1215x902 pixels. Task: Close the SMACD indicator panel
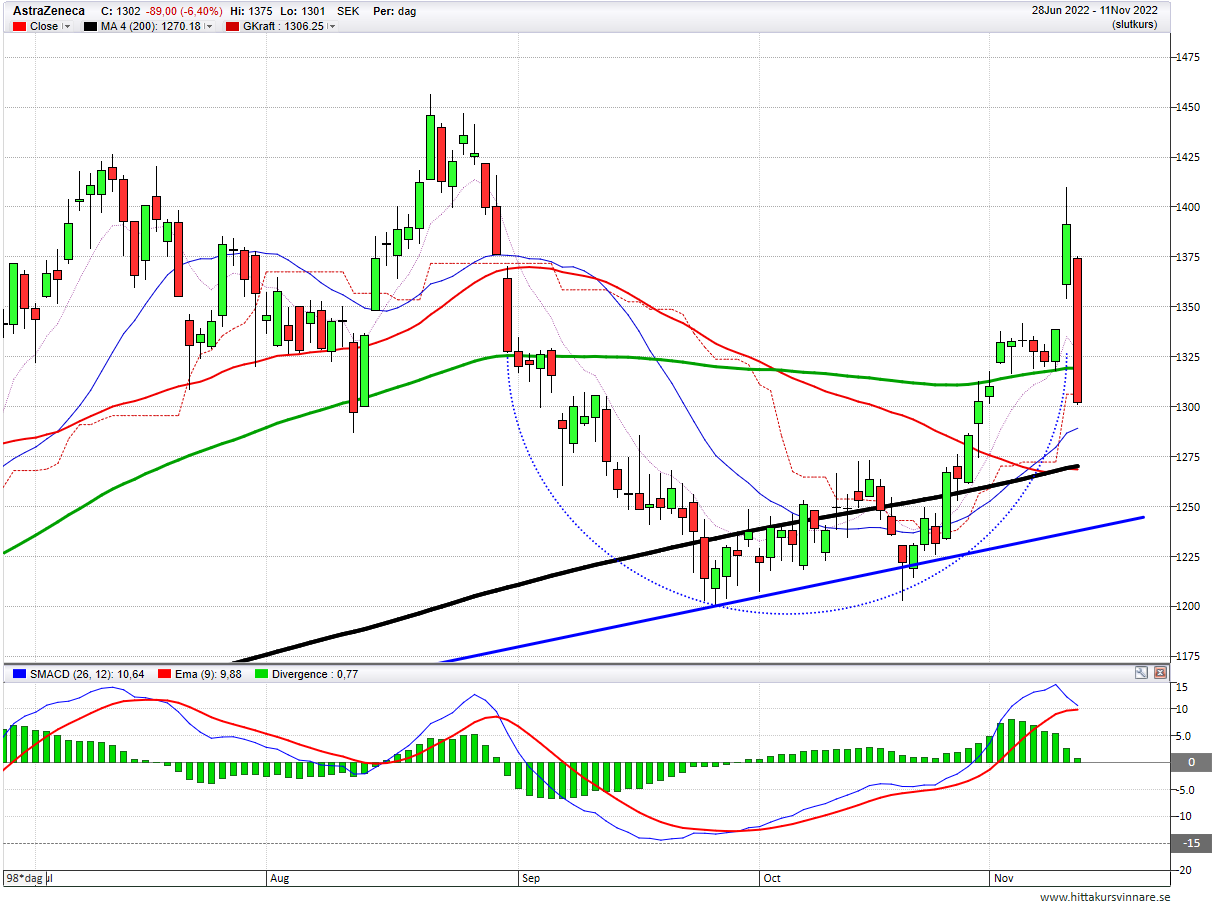point(1160,673)
